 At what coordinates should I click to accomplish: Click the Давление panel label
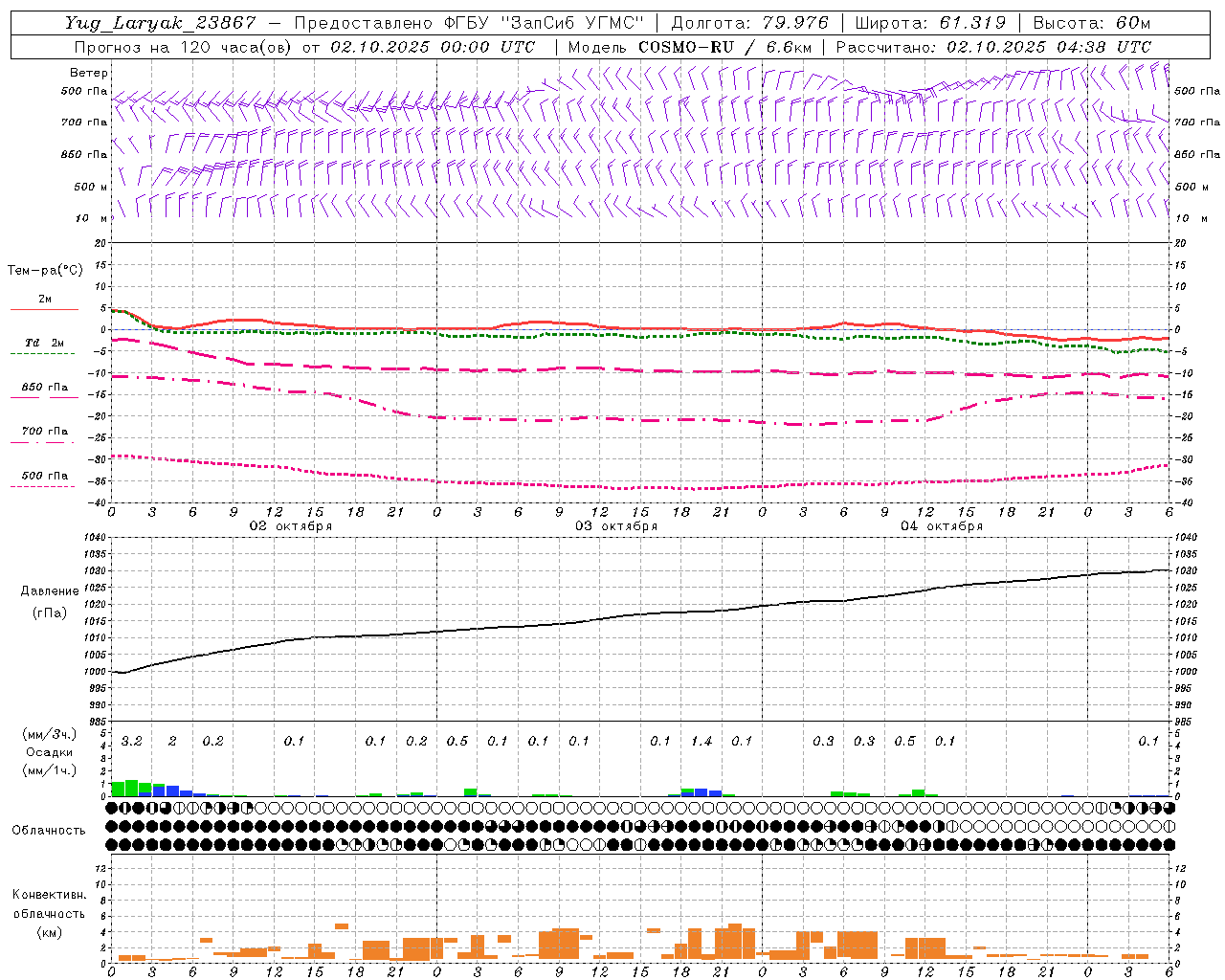click(x=50, y=591)
